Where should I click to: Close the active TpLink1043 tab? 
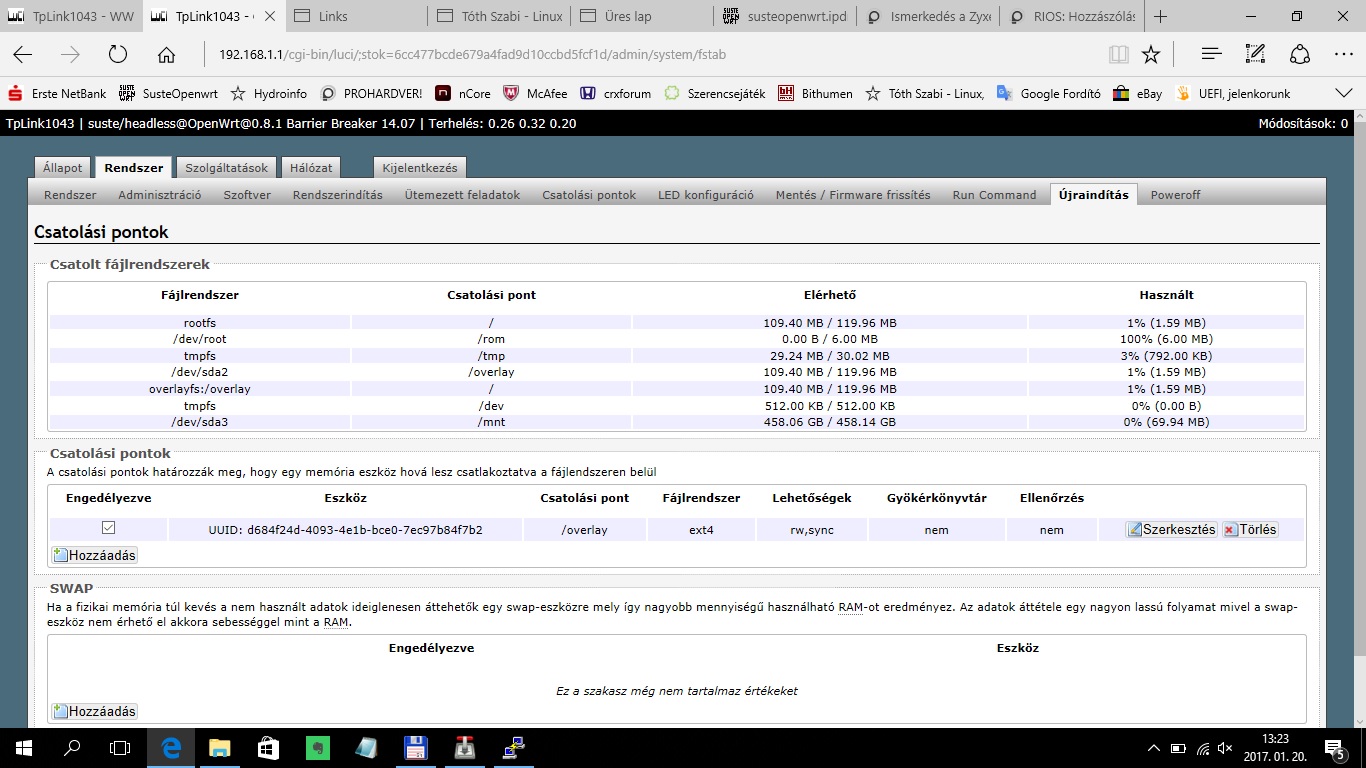coord(269,17)
